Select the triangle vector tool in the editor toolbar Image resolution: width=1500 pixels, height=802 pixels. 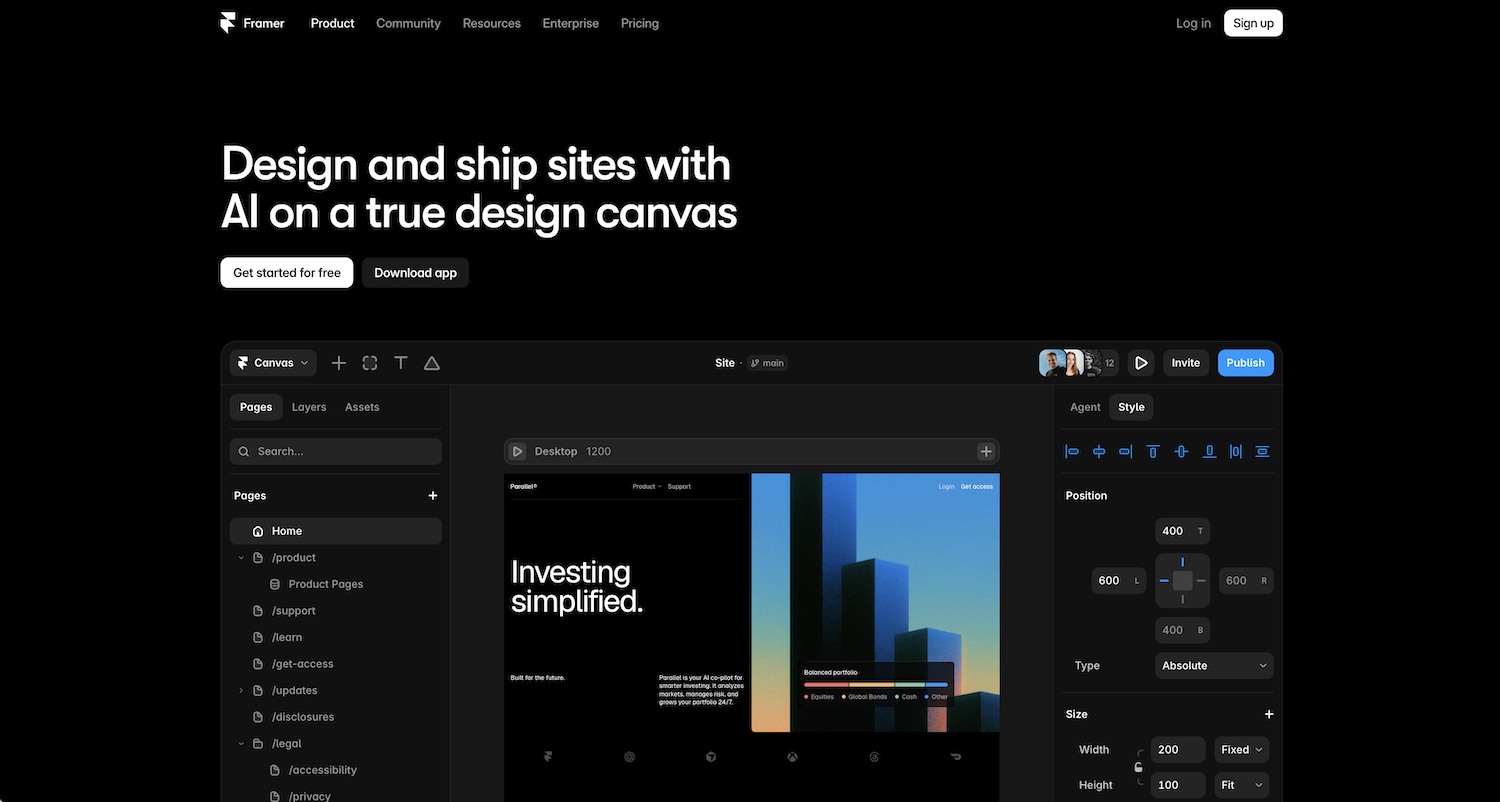pyautogui.click(x=432, y=363)
